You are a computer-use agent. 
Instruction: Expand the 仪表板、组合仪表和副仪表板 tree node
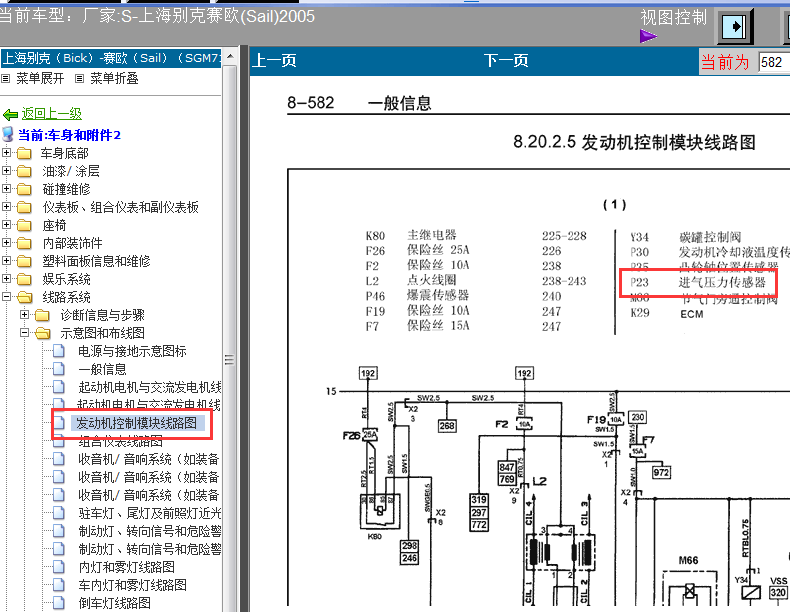[x=6, y=207]
